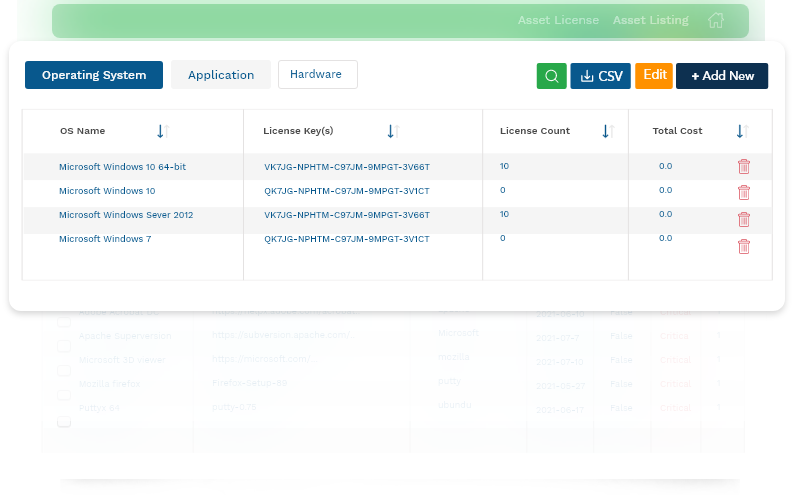This screenshot has height=495, width=794.
Task: Click 'Mozilla firefox' in the background list
Action: tap(109, 384)
